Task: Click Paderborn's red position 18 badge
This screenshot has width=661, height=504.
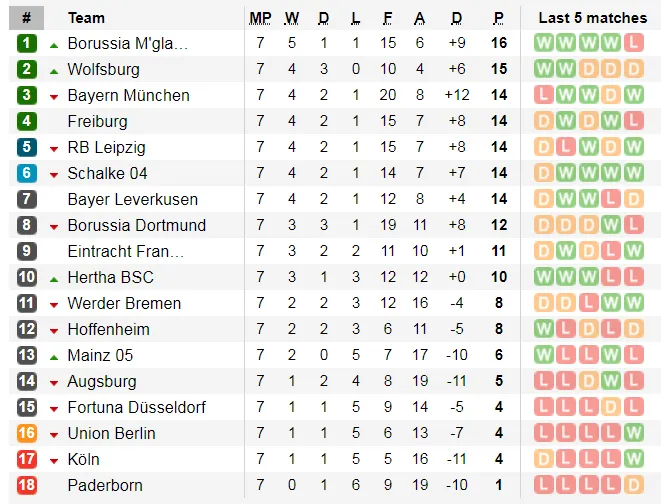Action: [27, 485]
